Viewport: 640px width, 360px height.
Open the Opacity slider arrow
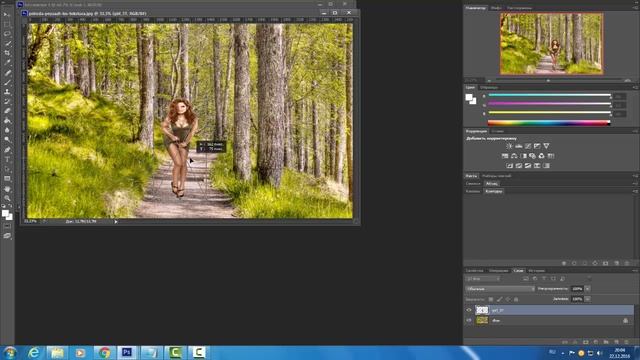pos(588,289)
